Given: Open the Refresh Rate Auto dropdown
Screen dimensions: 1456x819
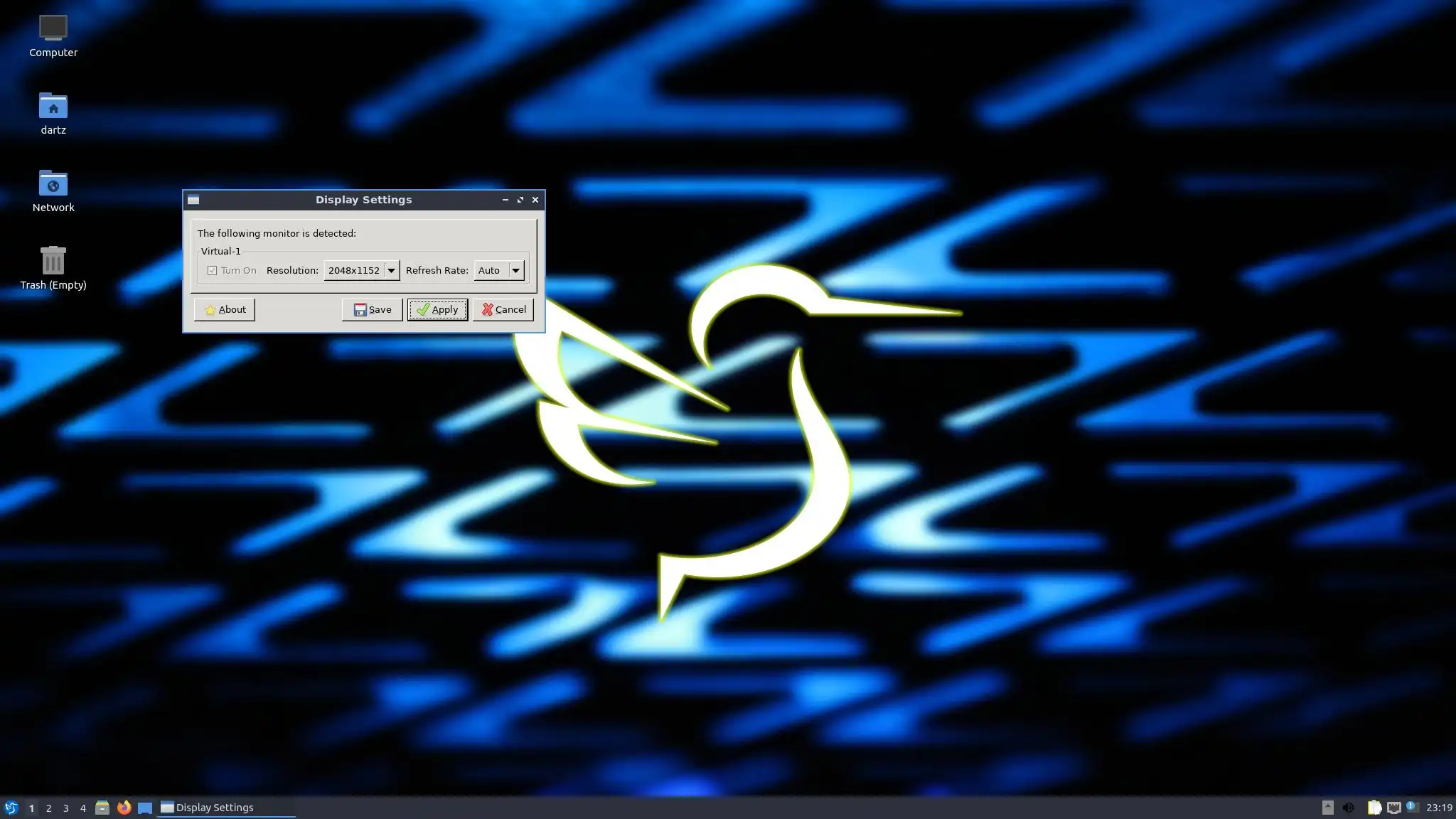Looking at the screenshot, I should 500,270.
